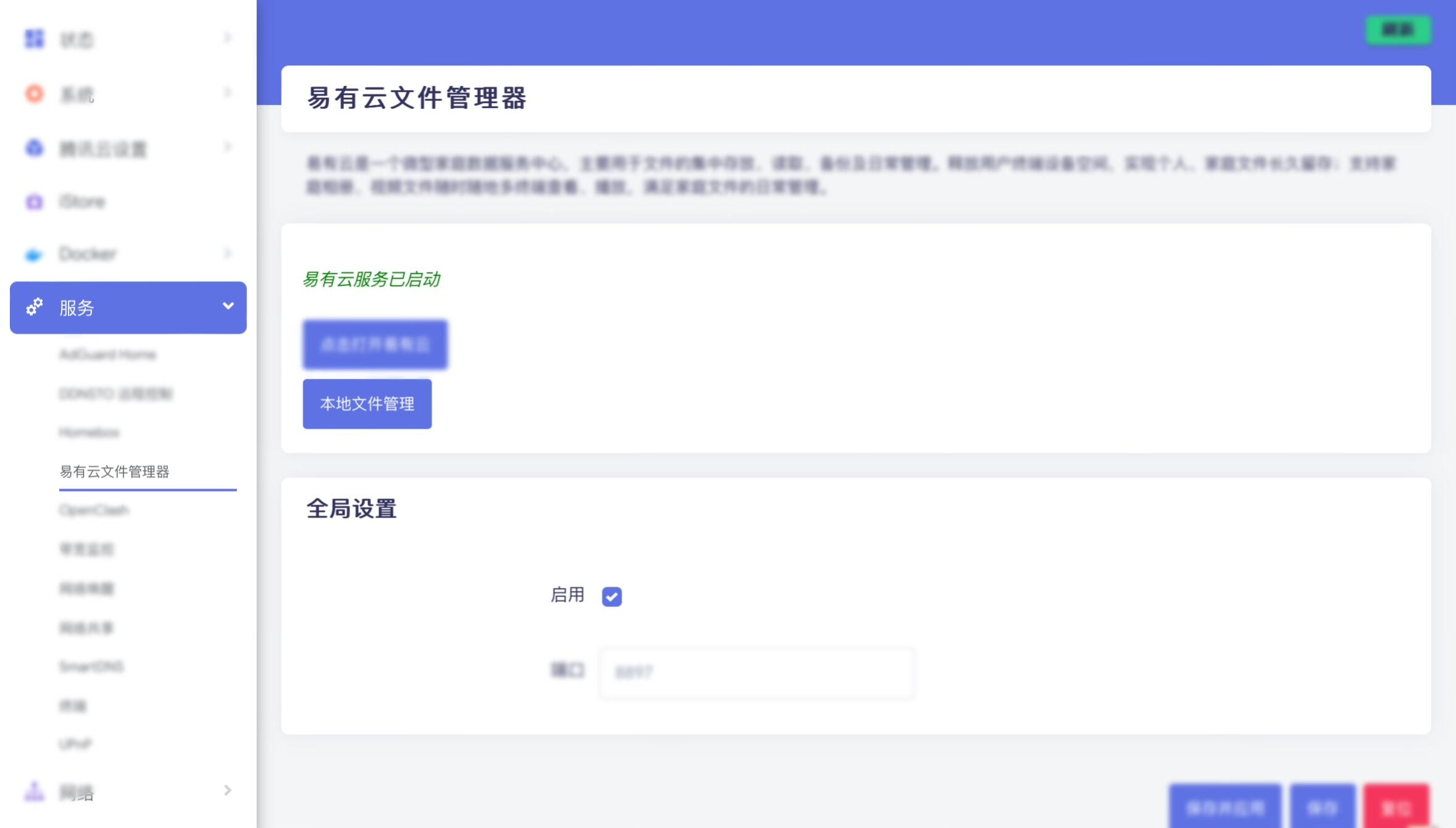Select the 服务 menu header
The width and height of the screenshot is (1456, 828).
[x=128, y=307]
